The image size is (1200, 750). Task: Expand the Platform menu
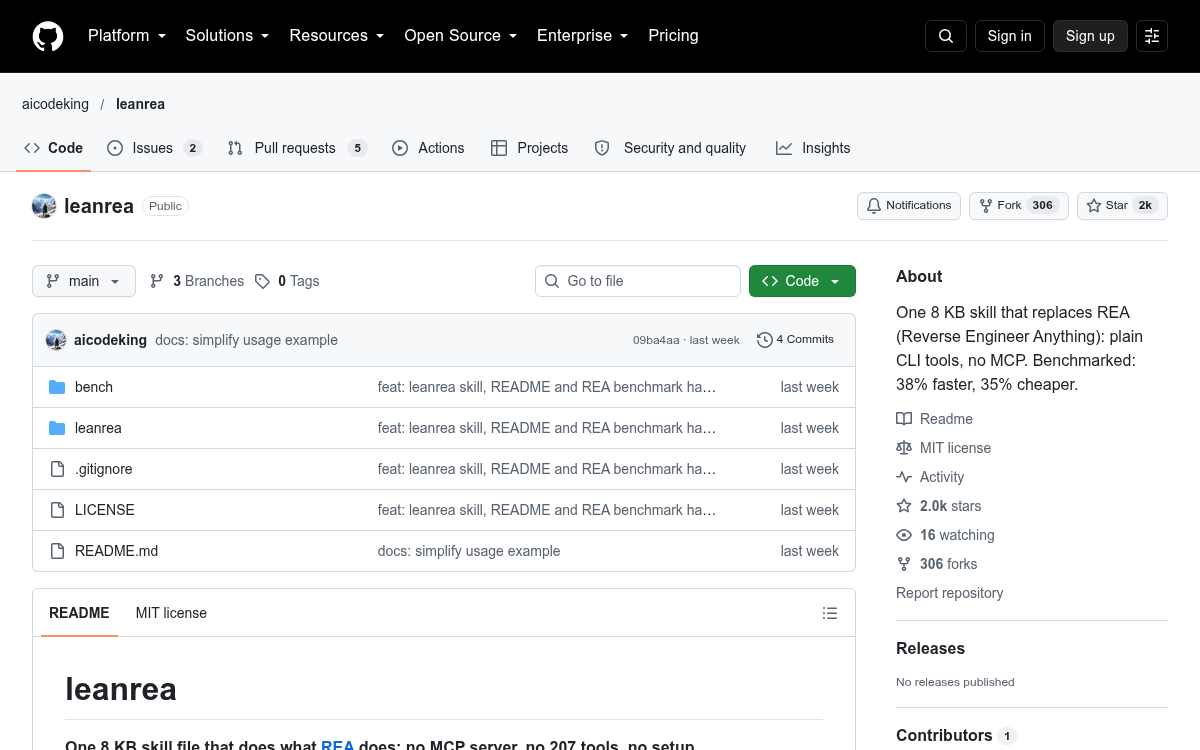(x=127, y=36)
